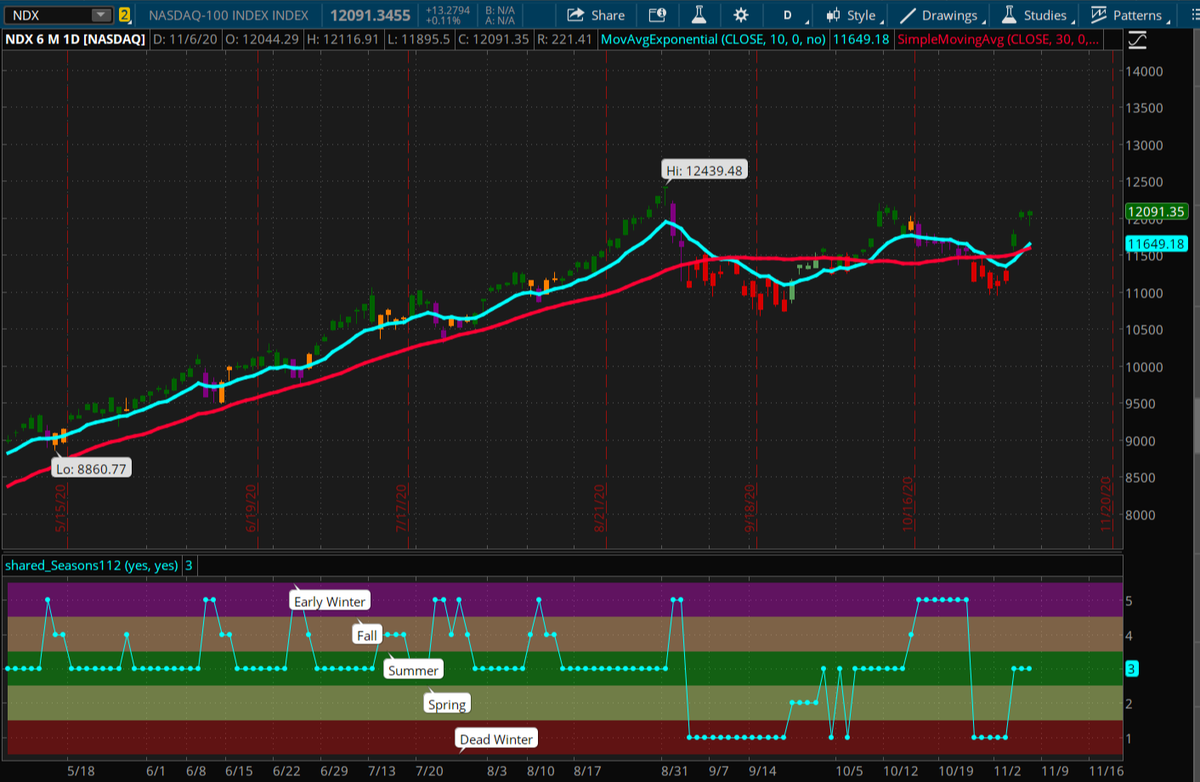Image resolution: width=1200 pixels, height=782 pixels.
Task: Click the Hi: 12439.48 price bubble
Action: pos(704,171)
